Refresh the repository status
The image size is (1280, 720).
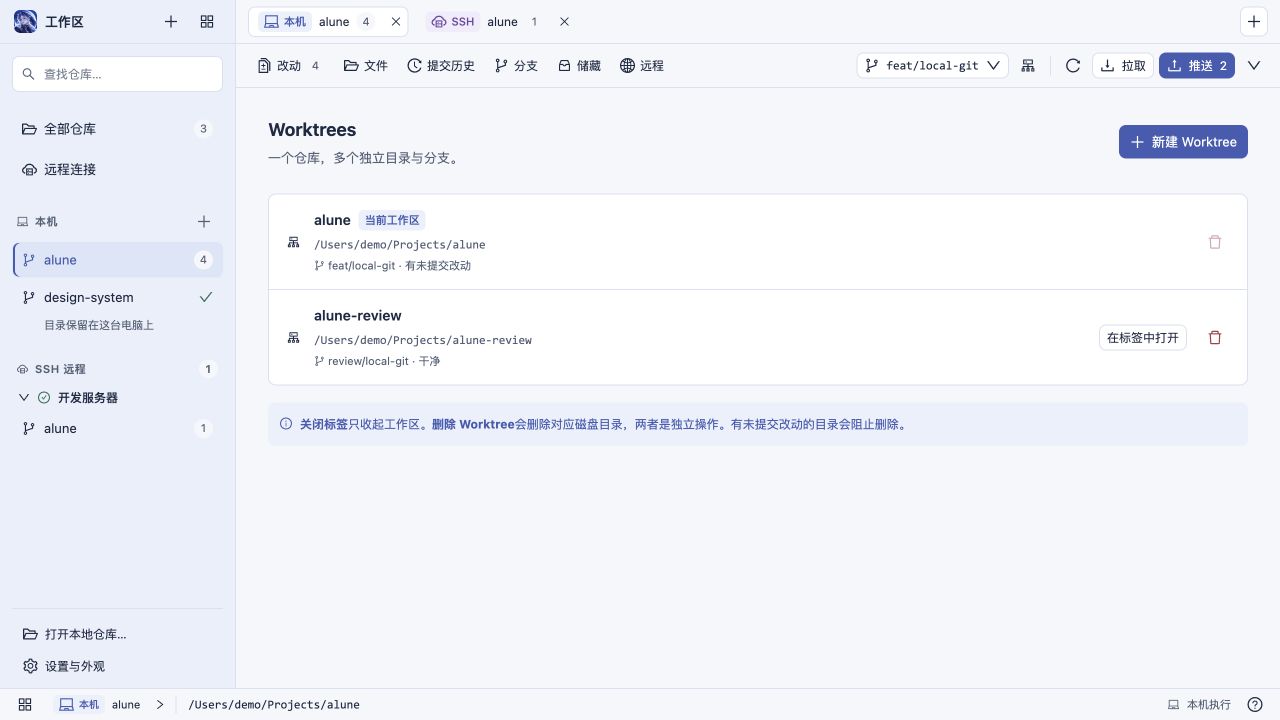pyautogui.click(x=1073, y=66)
